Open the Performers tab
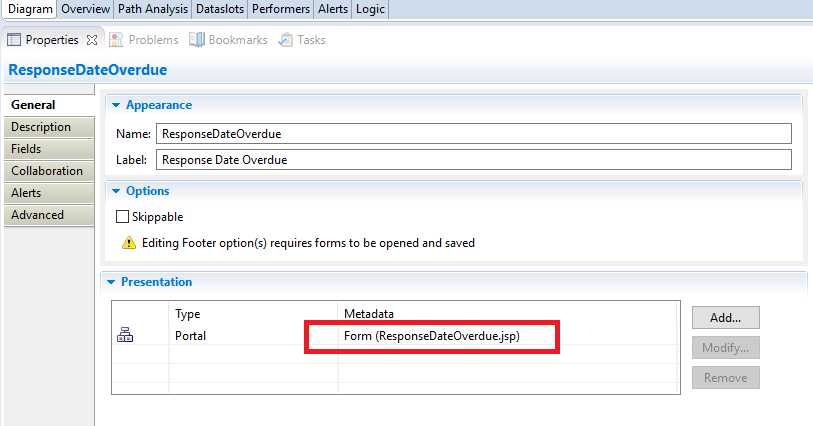Screen dimensions: 813x426 click(281, 9)
